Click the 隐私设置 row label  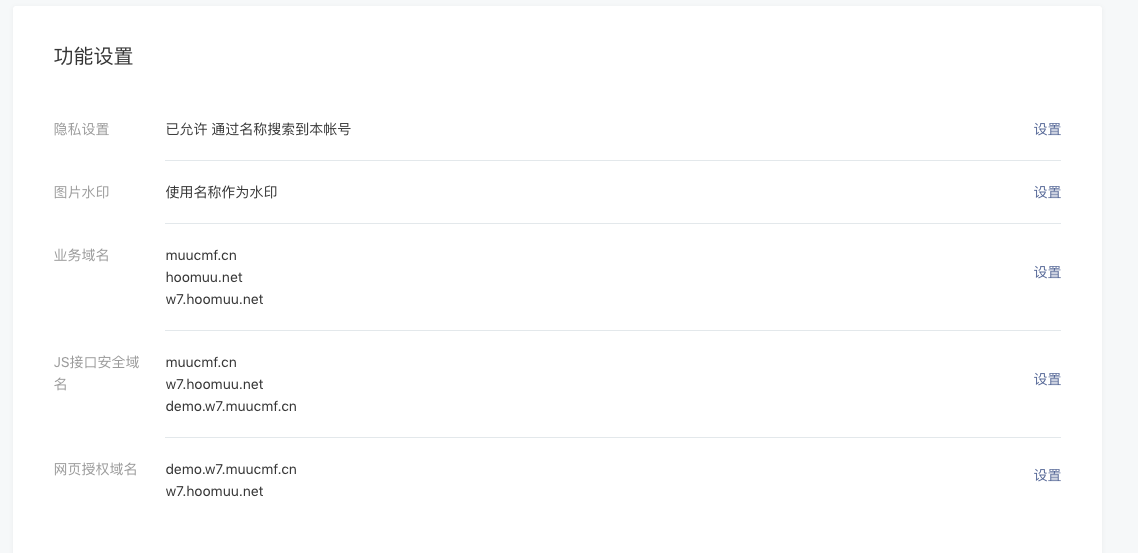81,129
